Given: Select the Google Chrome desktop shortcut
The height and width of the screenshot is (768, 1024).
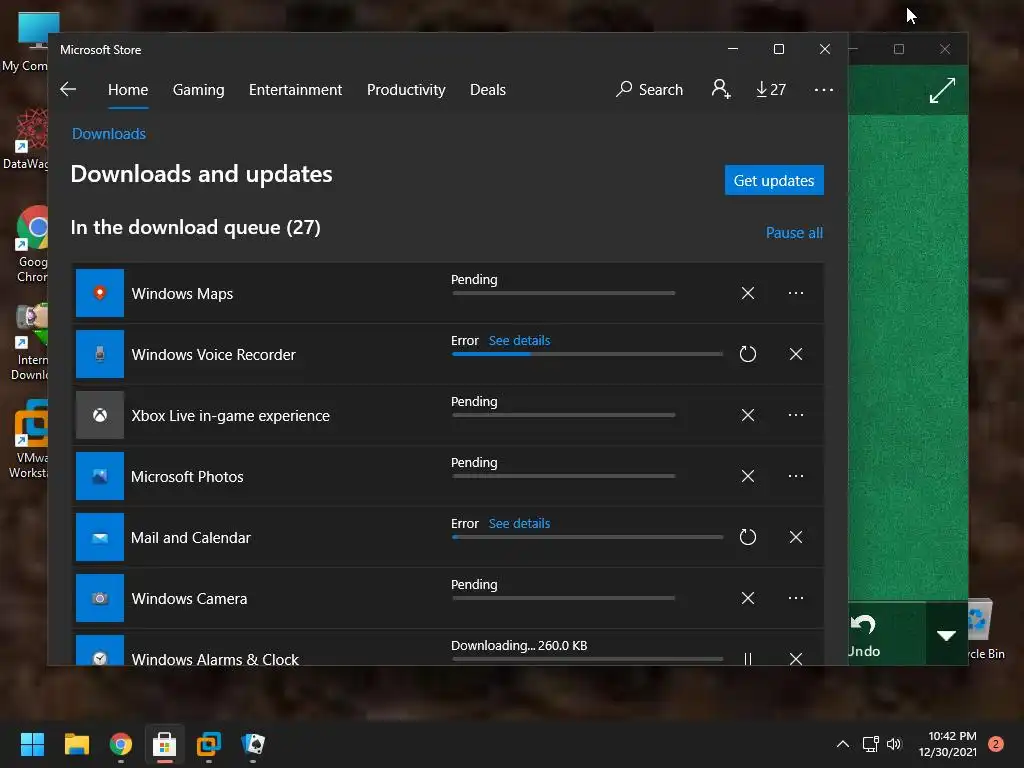Looking at the screenshot, I should 32,244.
